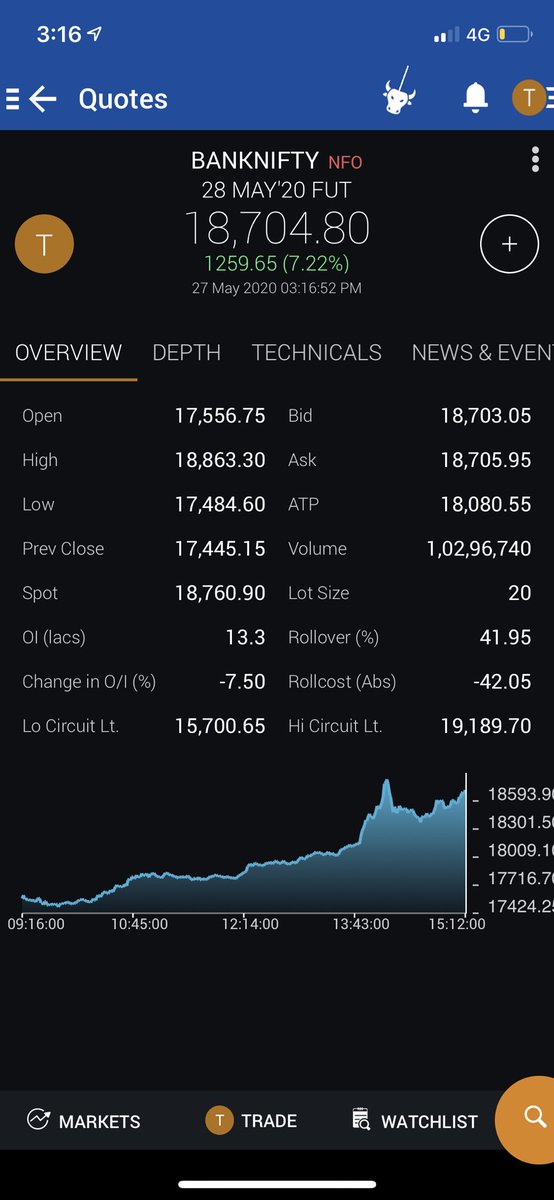
Task: Select the OVERVIEW tab
Action: (x=68, y=352)
